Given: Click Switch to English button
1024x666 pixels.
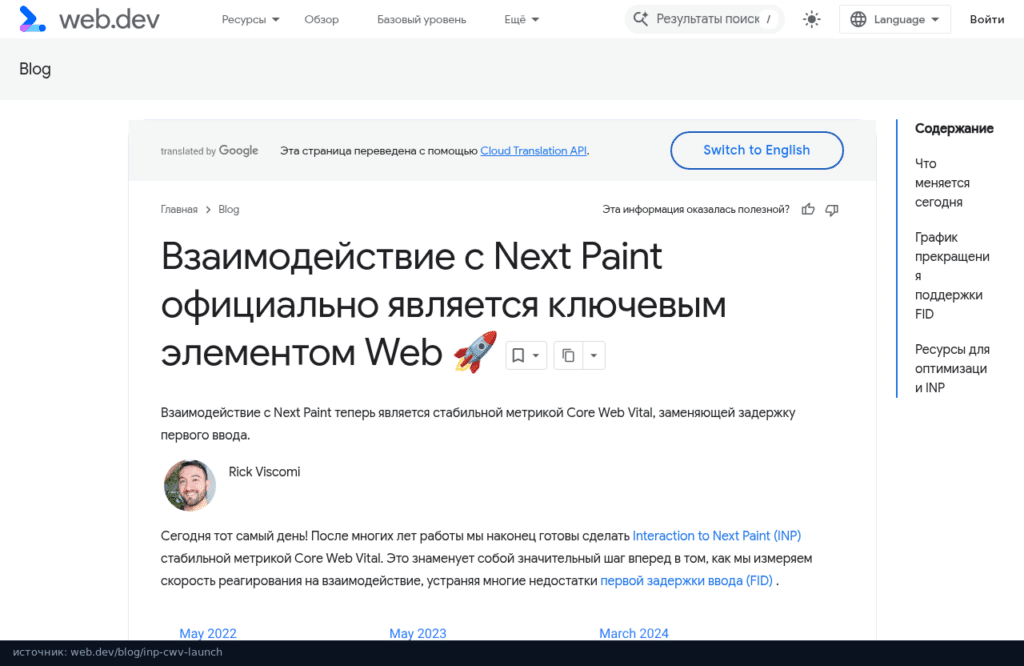Looking at the screenshot, I should point(756,150).
